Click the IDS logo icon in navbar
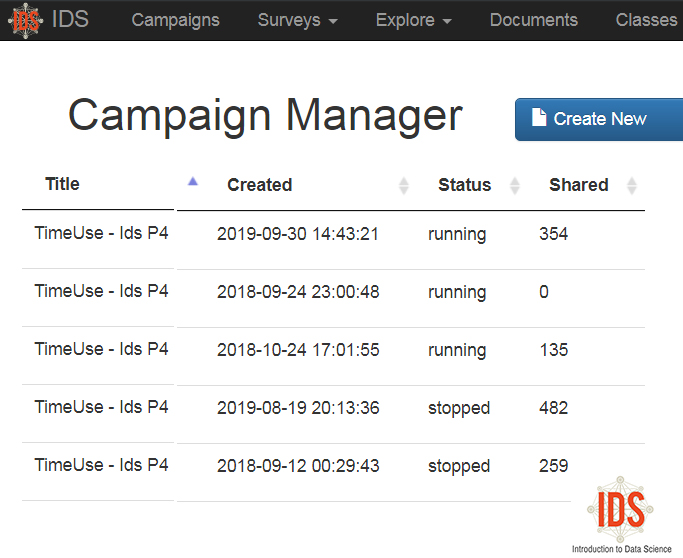The width and height of the screenshot is (683, 558). 27,20
